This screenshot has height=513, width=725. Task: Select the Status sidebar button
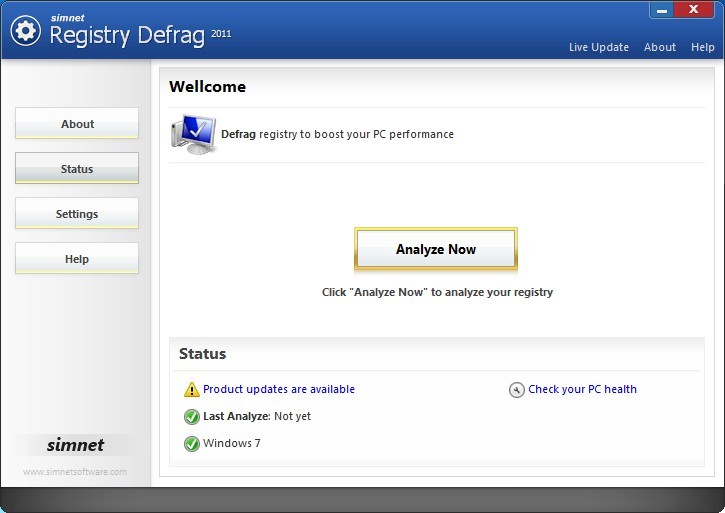[77, 169]
